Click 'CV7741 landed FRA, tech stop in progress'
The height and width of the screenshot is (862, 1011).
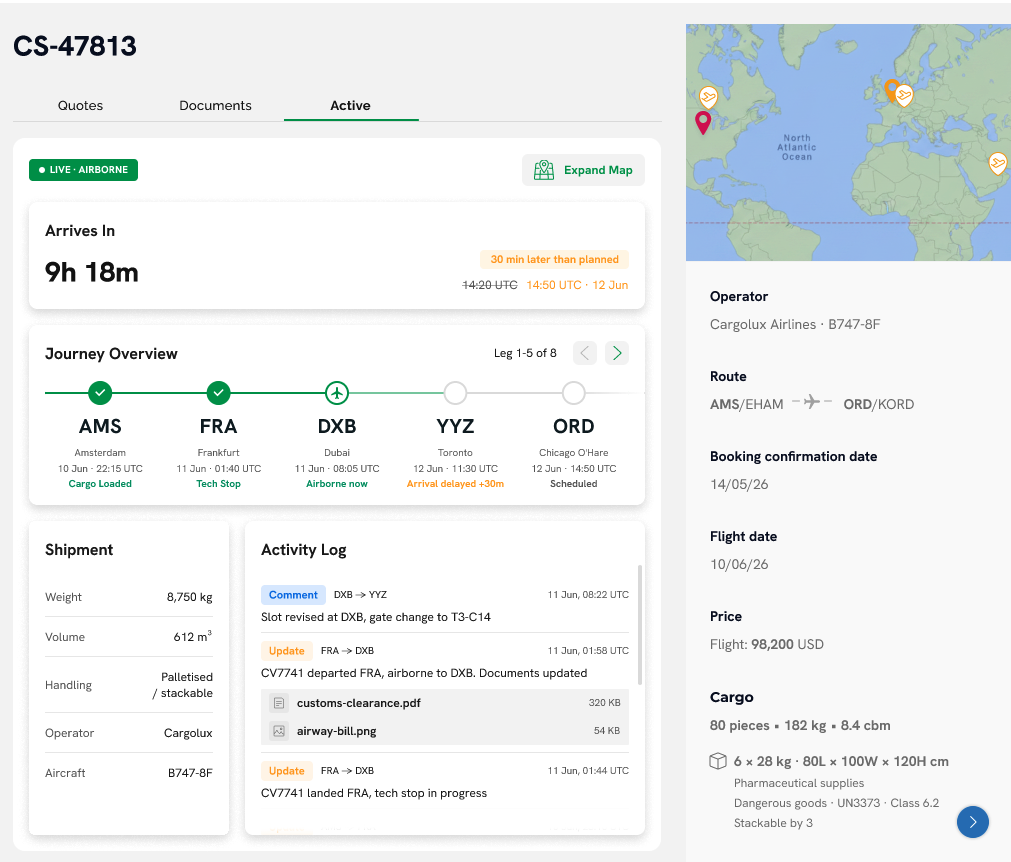point(374,793)
